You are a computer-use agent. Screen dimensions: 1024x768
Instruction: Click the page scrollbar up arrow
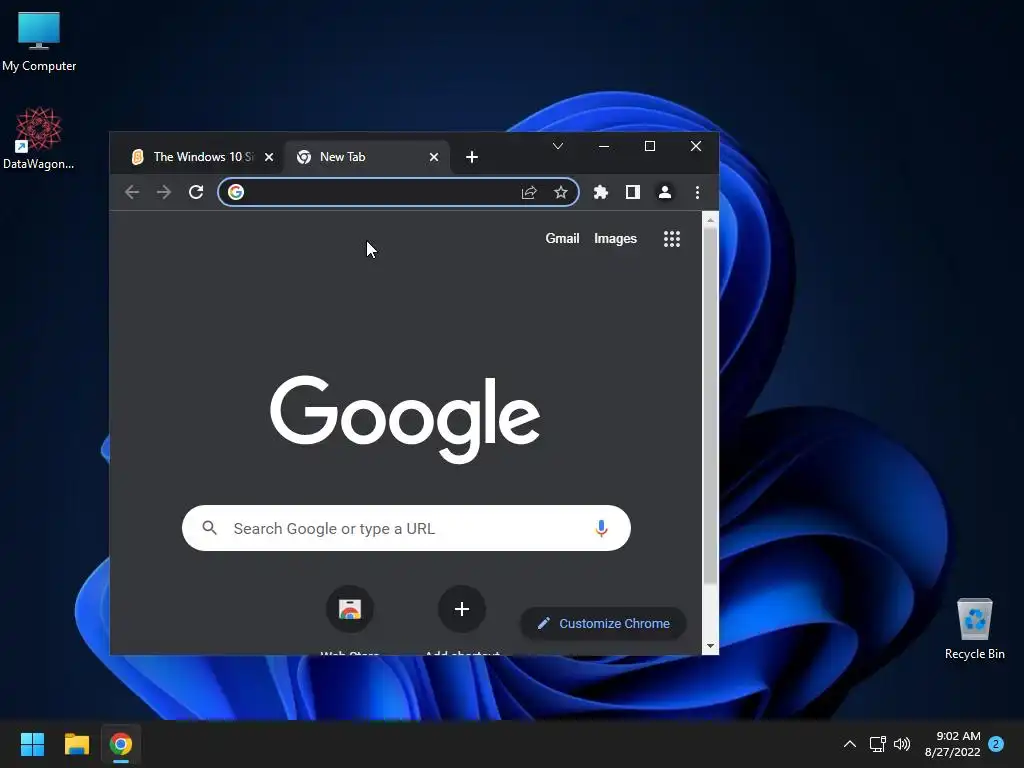coord(710,220)
